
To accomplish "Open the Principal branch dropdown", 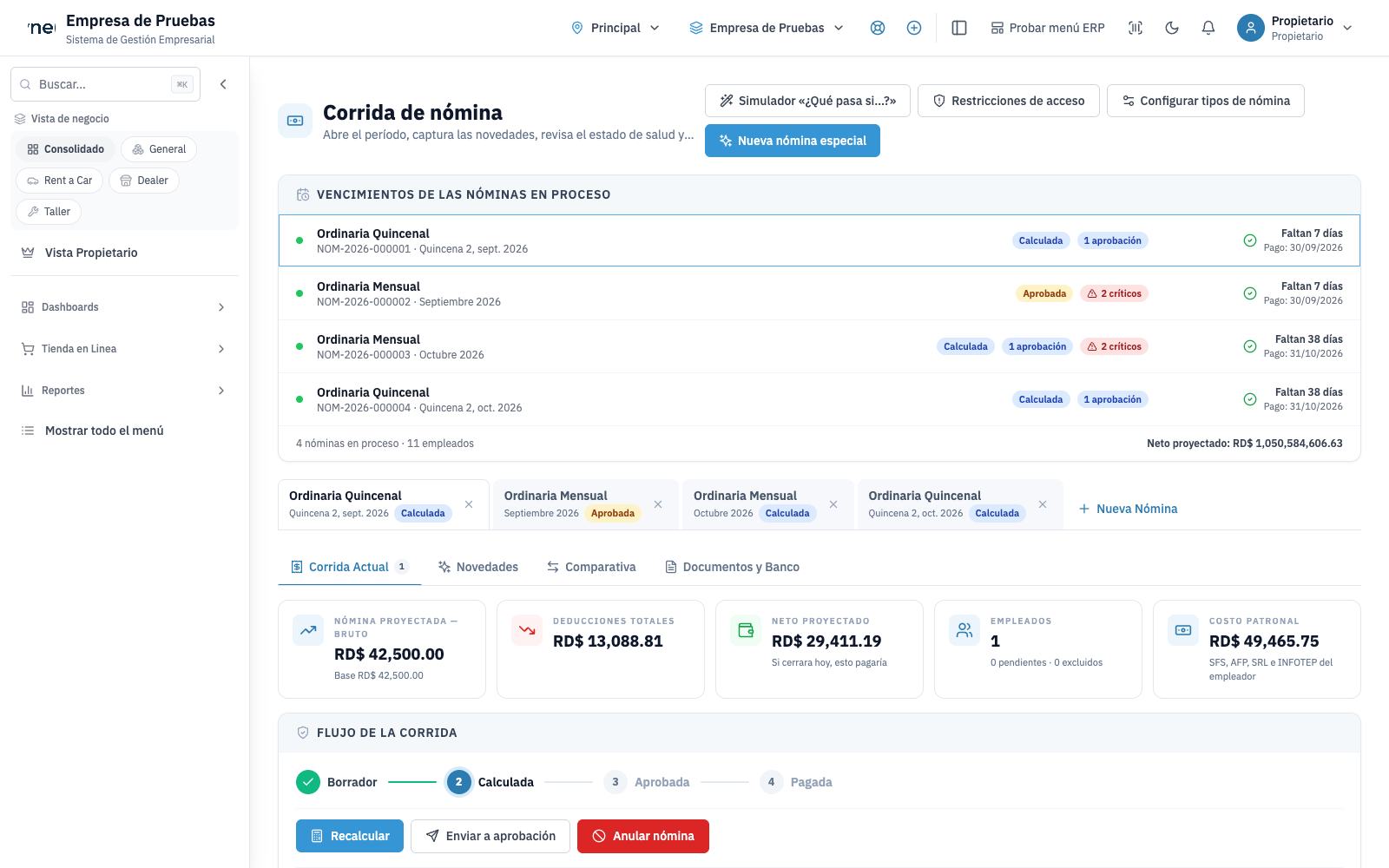I will pos(616,28).
